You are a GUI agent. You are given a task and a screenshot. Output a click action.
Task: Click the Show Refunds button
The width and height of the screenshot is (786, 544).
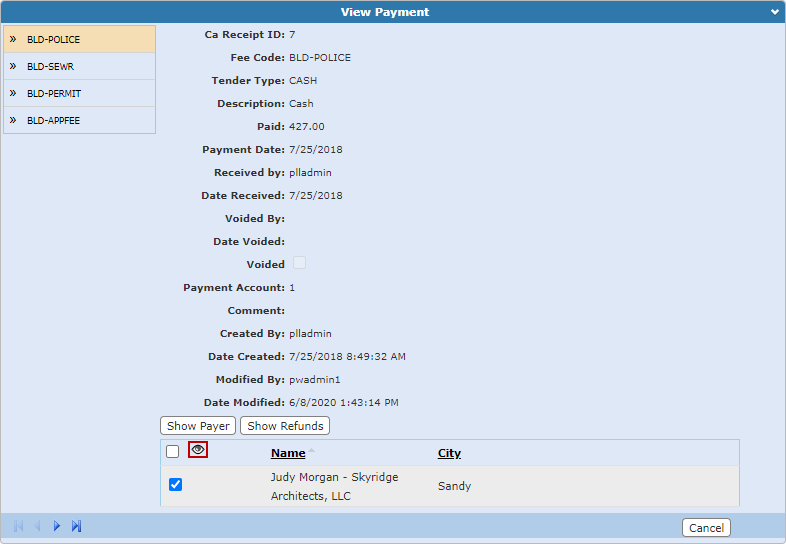tap(285, 426)
